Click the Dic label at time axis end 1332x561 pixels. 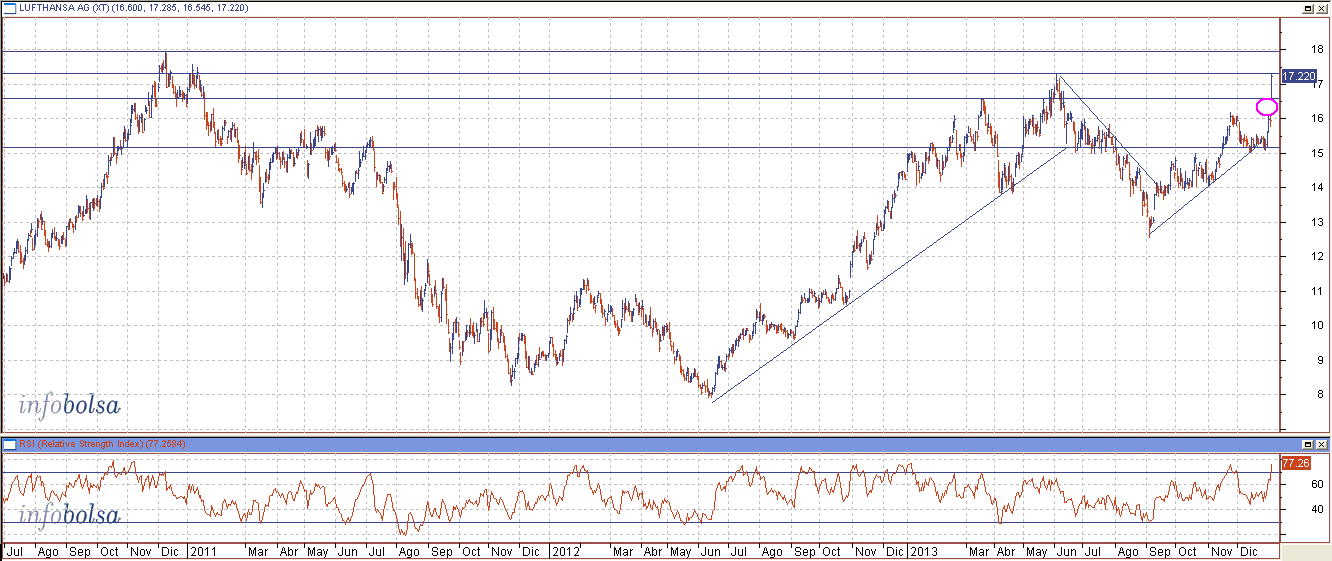[1247, 552]
